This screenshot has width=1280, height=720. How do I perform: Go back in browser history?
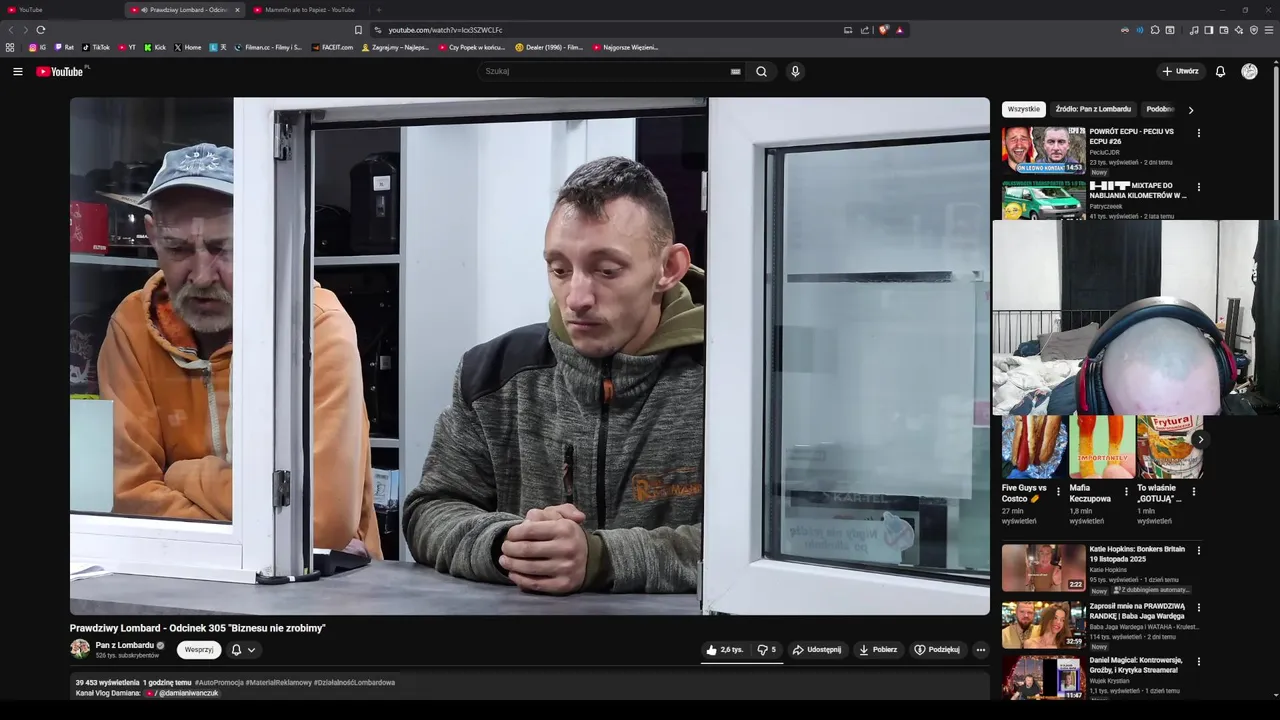point(12,30)
